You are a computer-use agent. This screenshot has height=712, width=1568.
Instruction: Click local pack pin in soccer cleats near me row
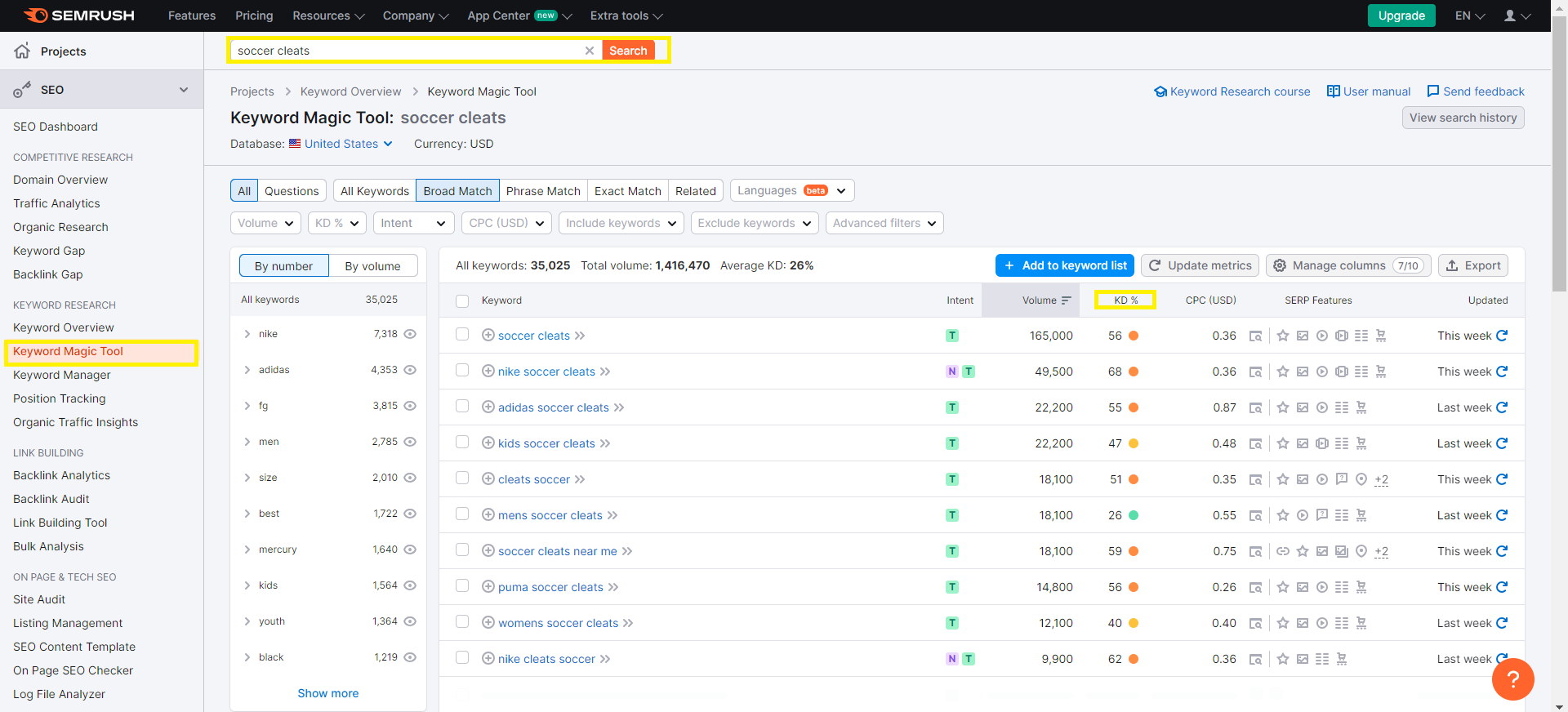point(1361,551)
